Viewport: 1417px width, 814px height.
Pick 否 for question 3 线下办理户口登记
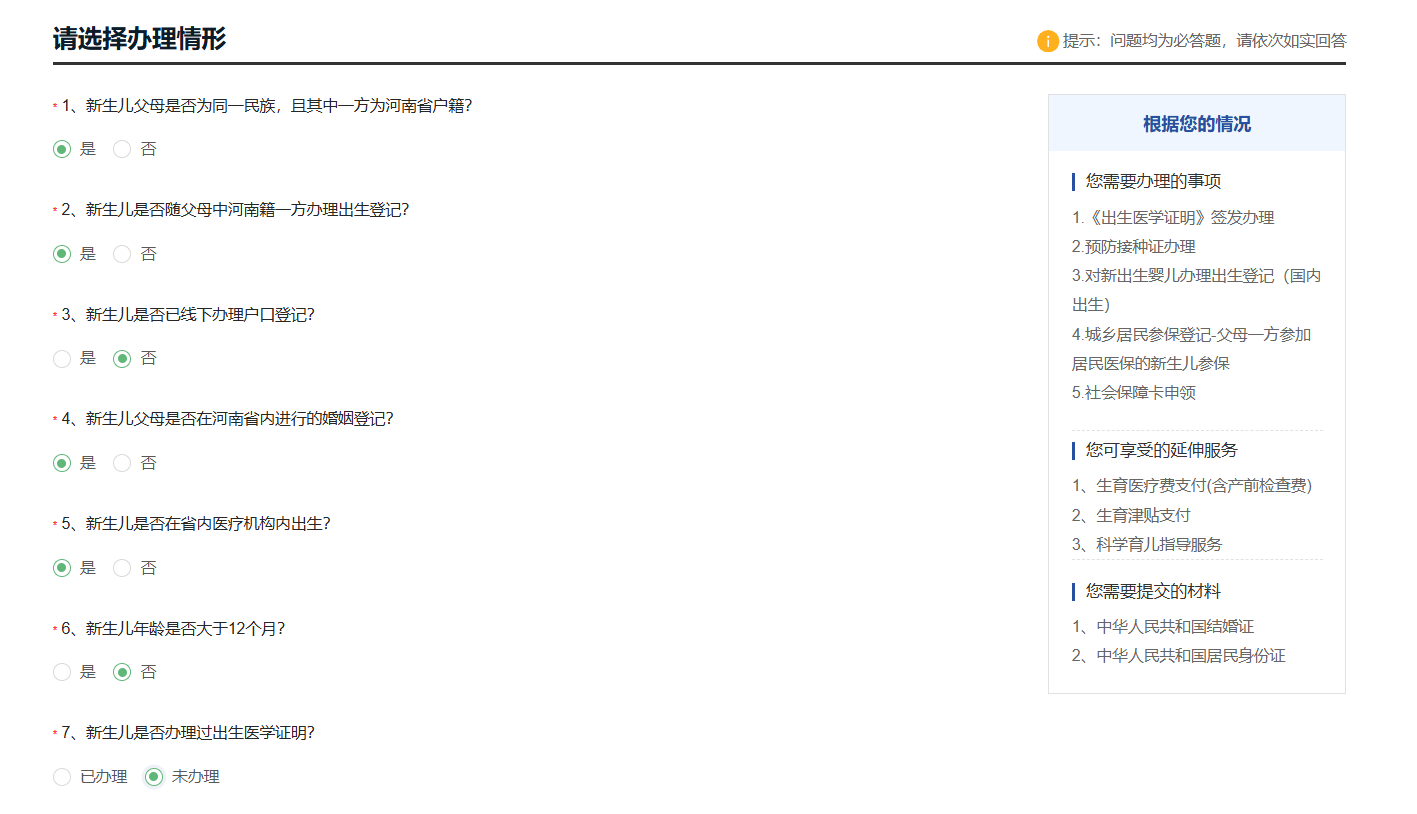(x=122, y=358)
